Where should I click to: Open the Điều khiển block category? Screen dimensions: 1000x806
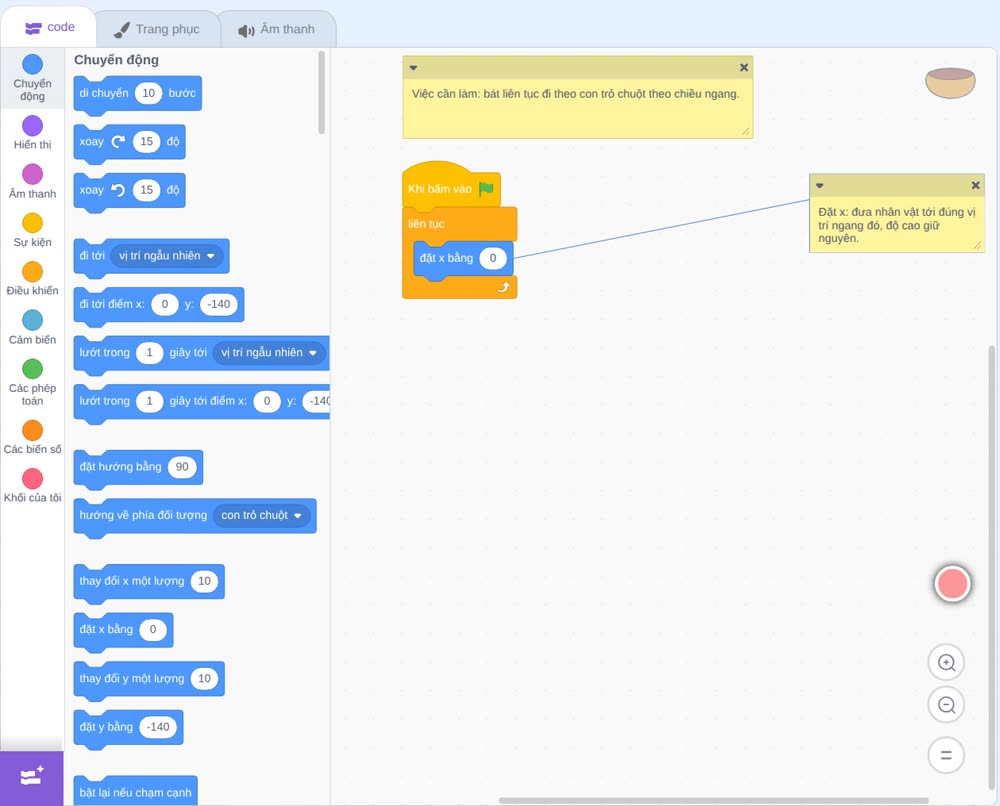(x=32, y=279)
